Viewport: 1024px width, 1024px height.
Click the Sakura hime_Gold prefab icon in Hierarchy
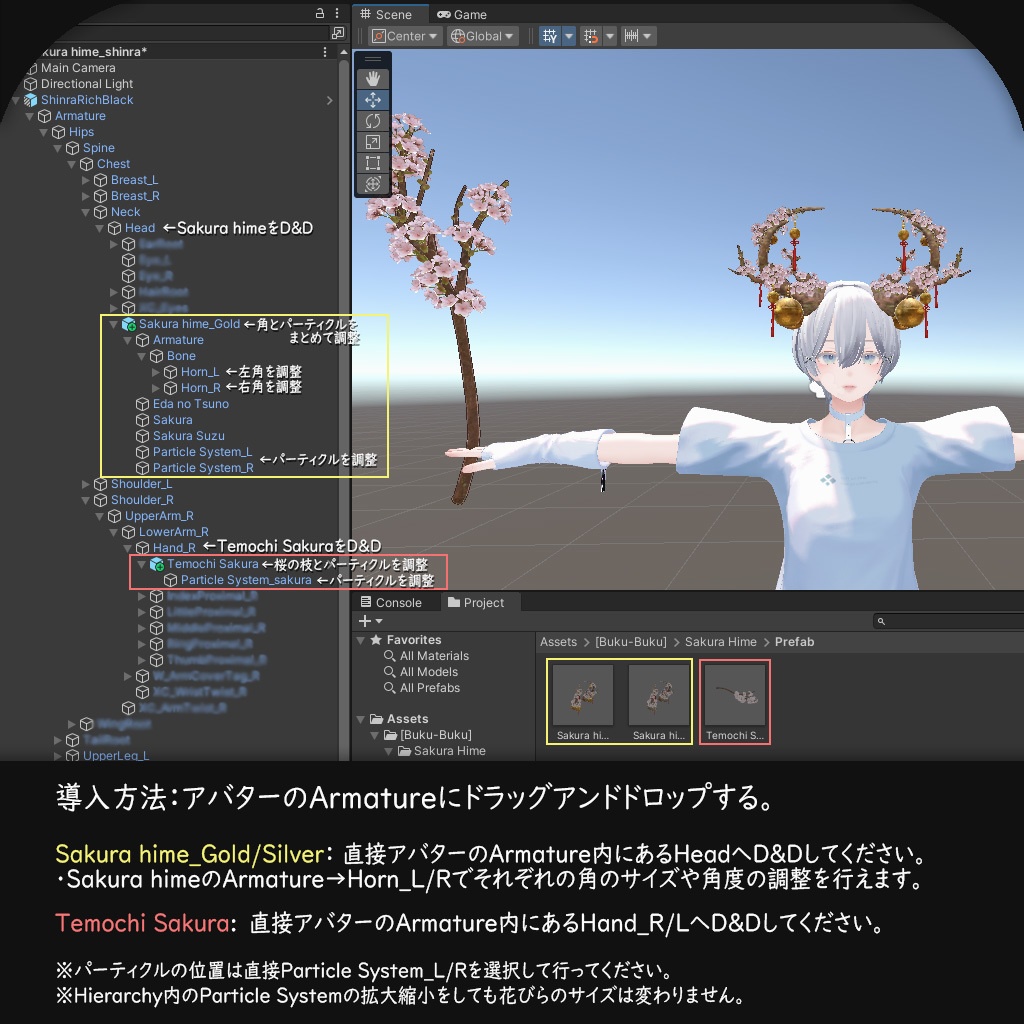click(x=126, y=324)
